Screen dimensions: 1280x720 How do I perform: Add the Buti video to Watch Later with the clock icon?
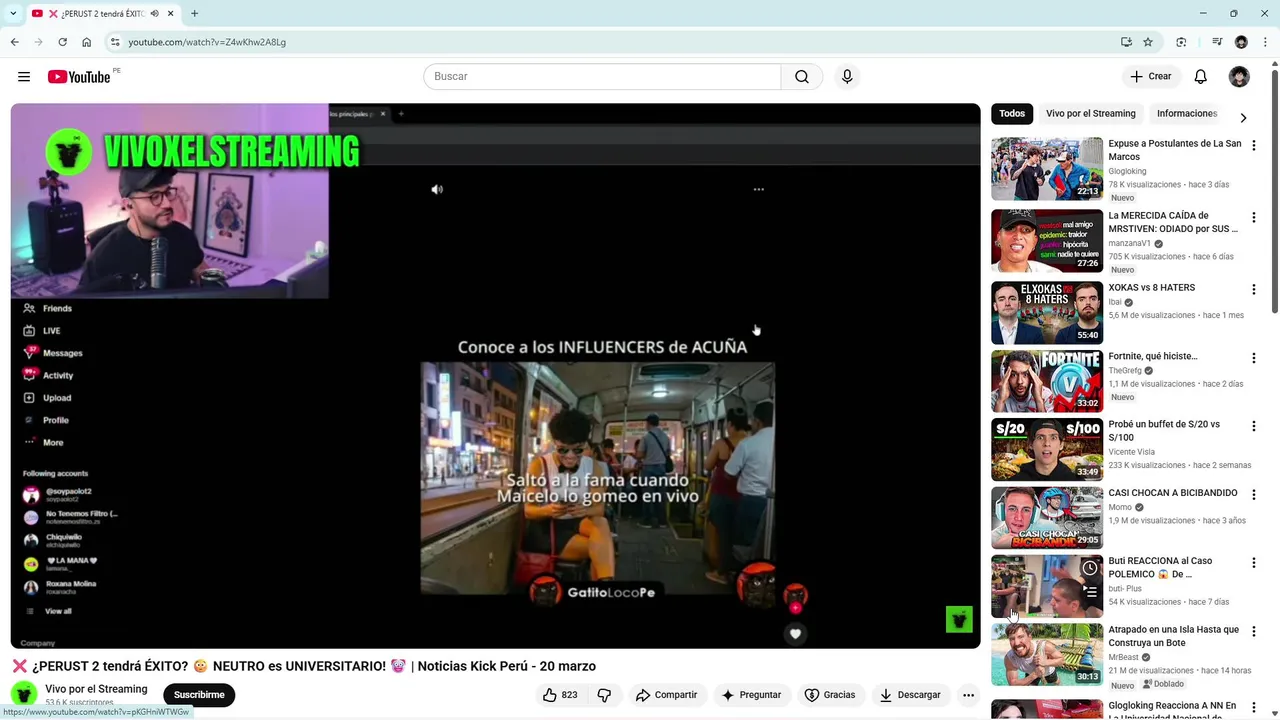tap(1090, 568)
